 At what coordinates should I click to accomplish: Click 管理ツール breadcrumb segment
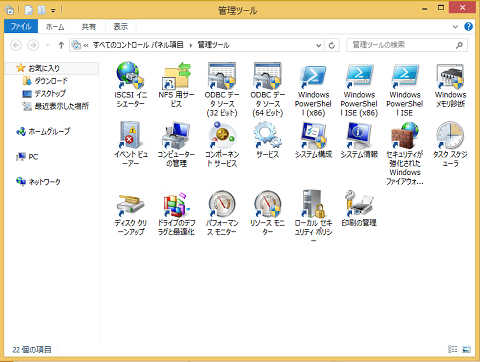pos(214,45)
